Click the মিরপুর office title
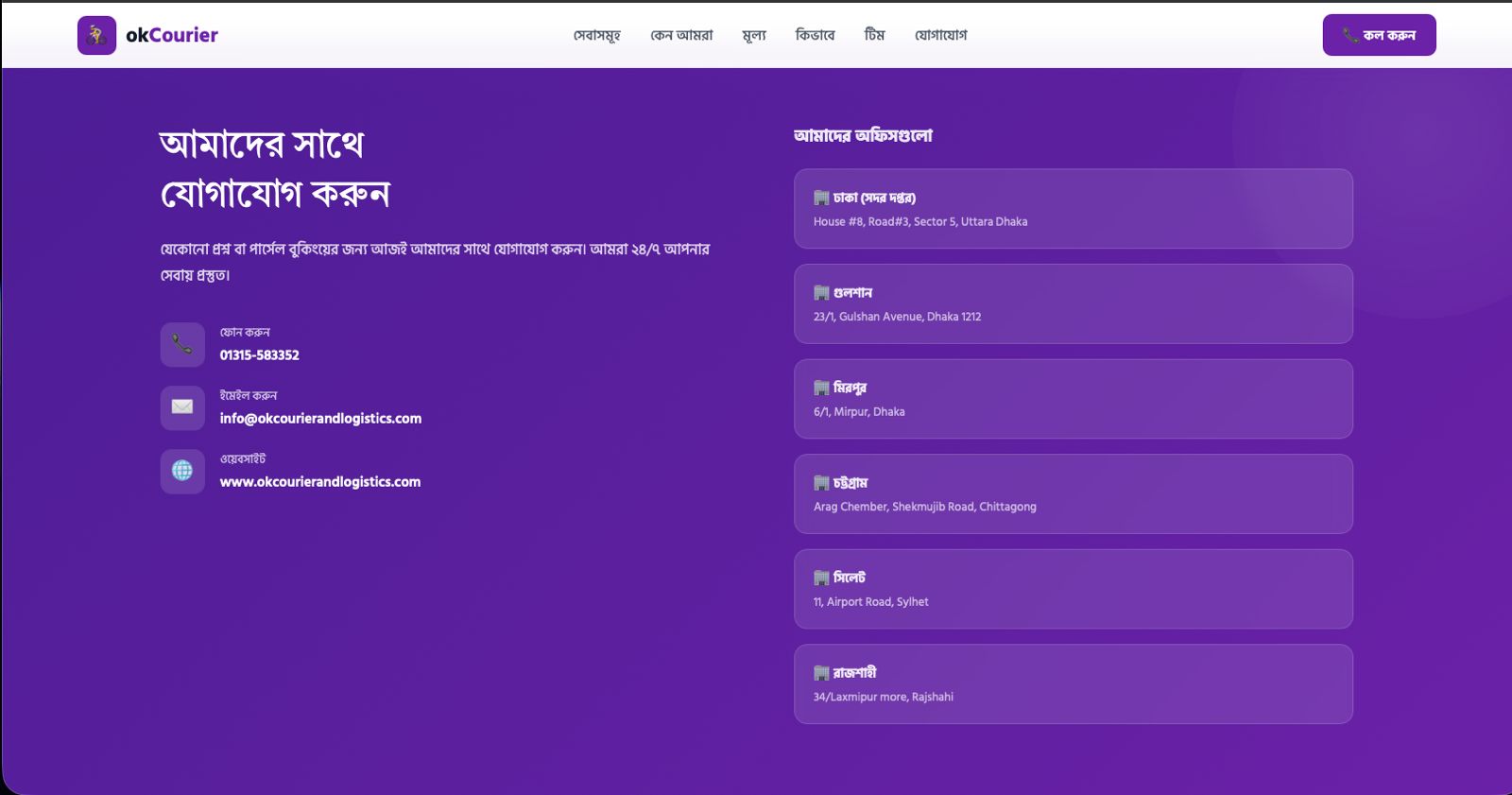The width and height of the screenshot is (1512, 795). [850, 388]
